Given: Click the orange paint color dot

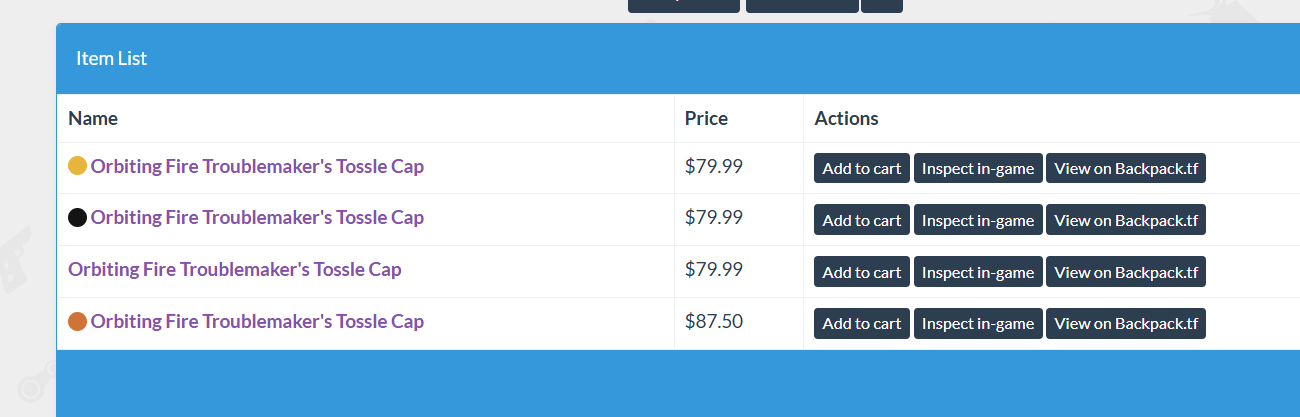Looking at the screenshot, I should 77,322.
